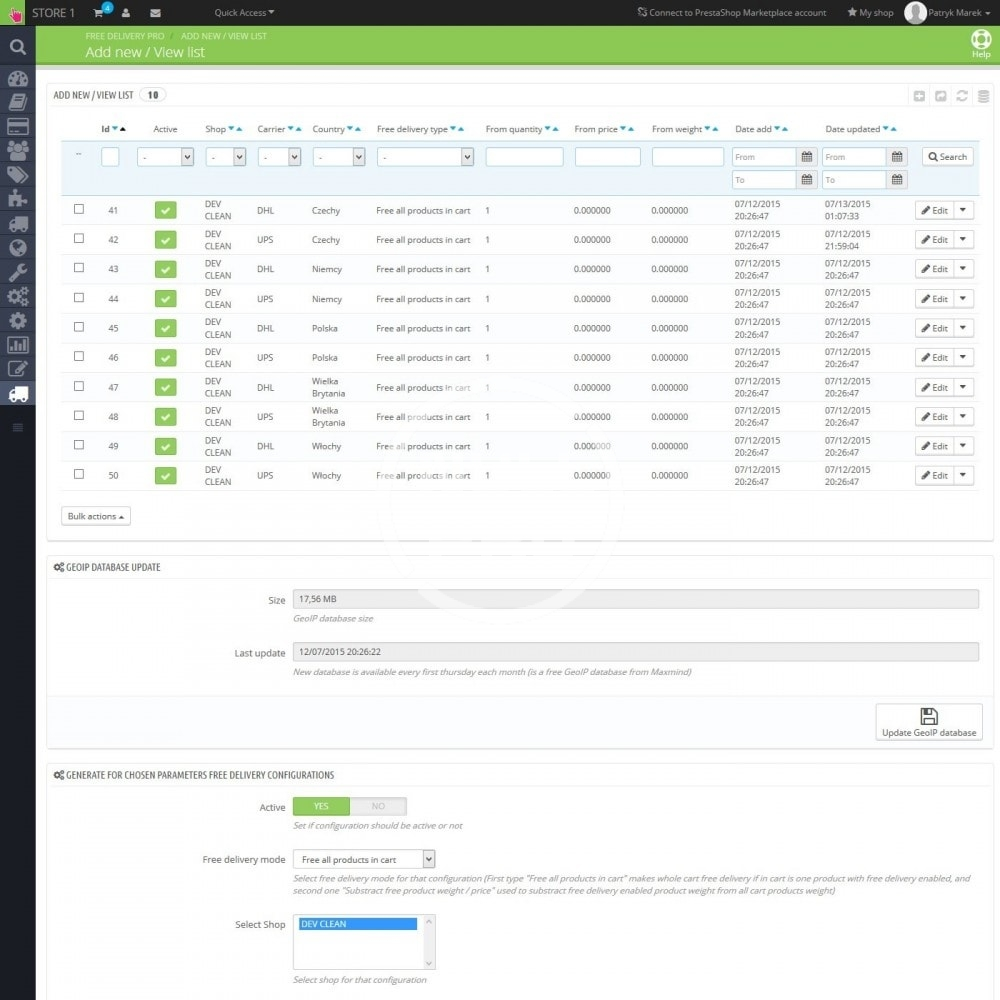Open the Customers sidebar icon
The height and width of the screenshot is (1000, 1000).
(x=17, y=150)
